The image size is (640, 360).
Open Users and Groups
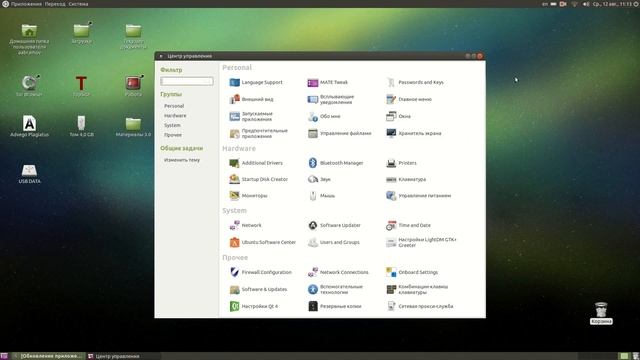tap(333, 242)
